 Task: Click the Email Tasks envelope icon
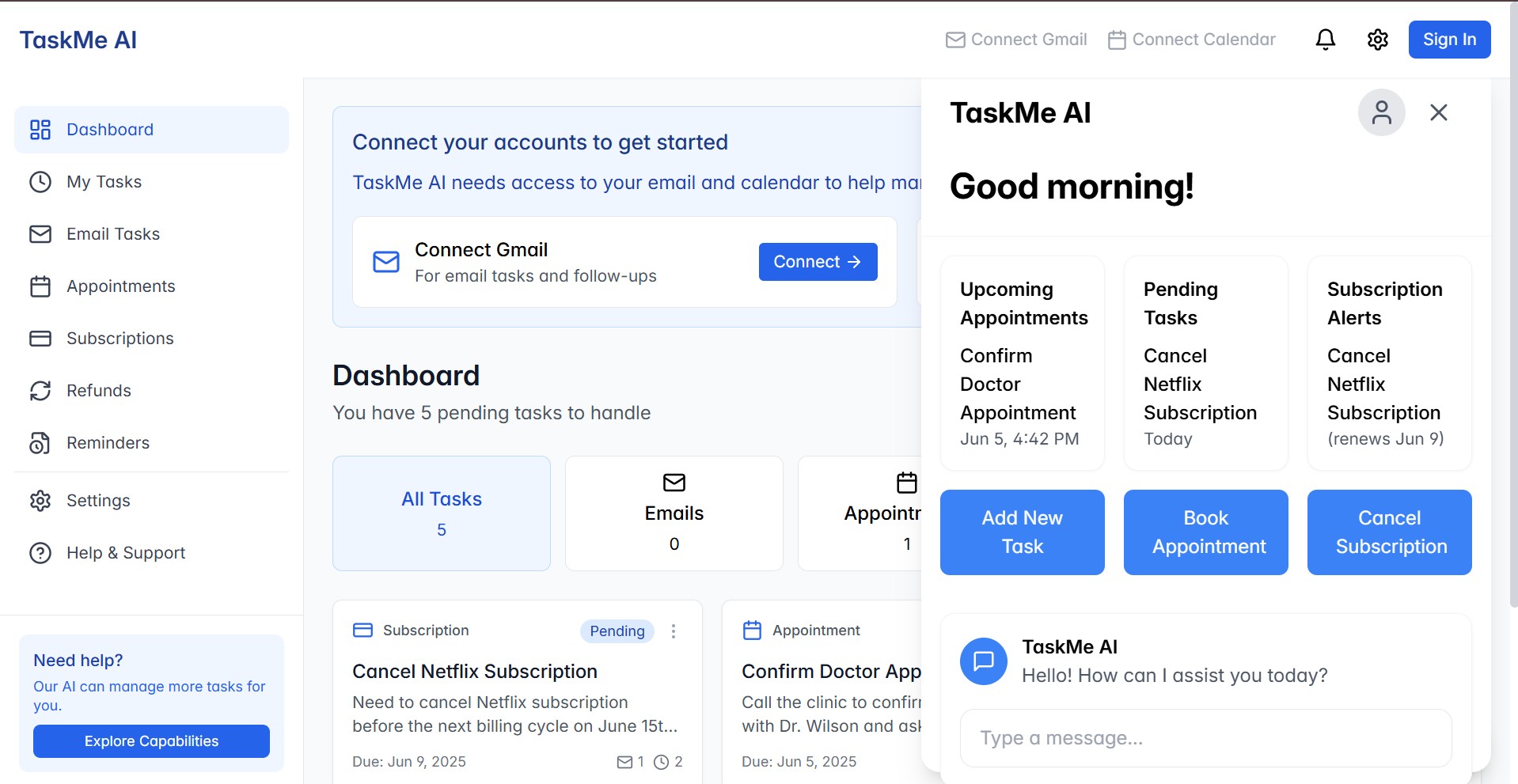tap(40, 234)
